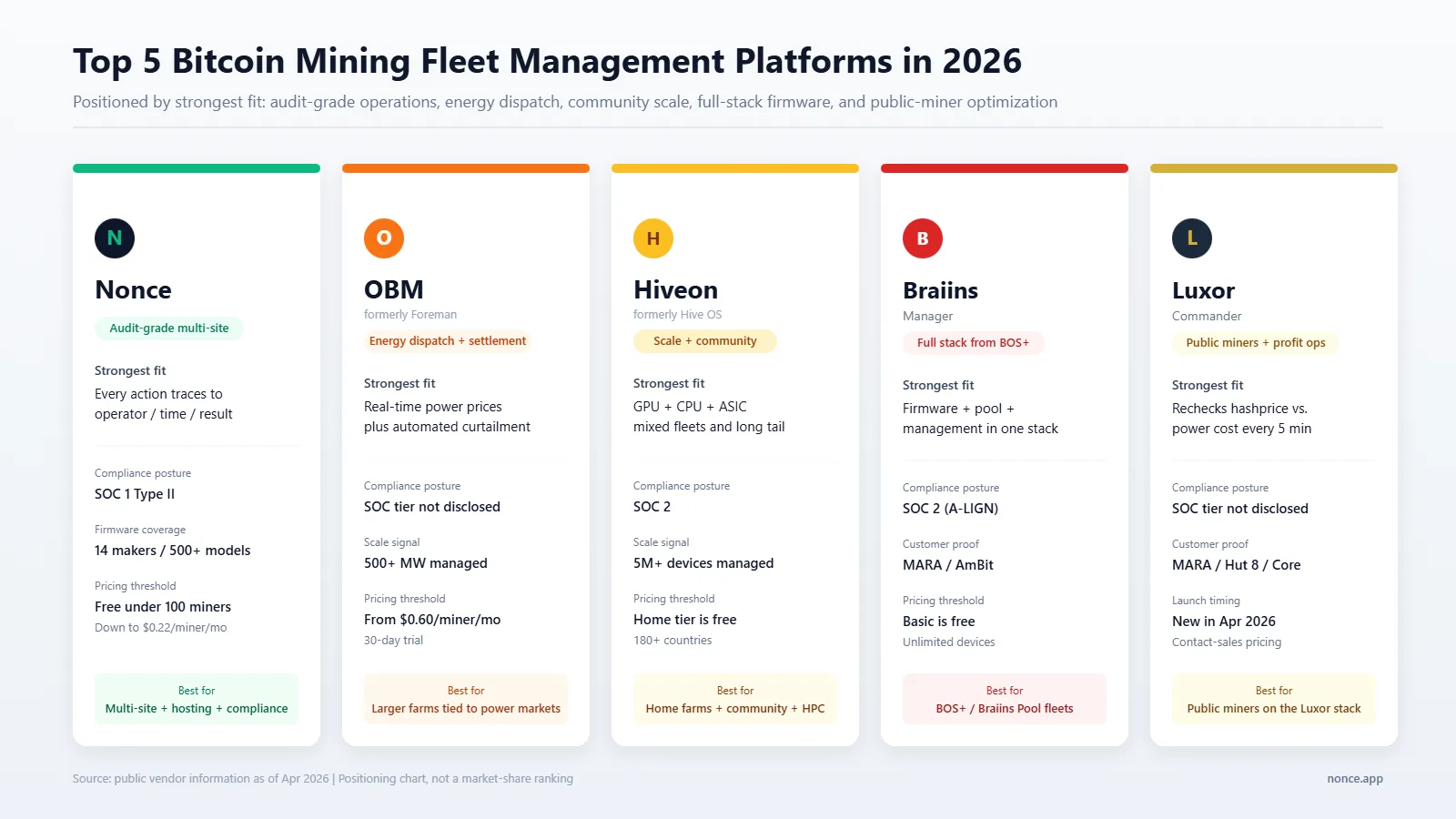Click 'MARA / Hut 8 / Core' text

(1237, 565)
